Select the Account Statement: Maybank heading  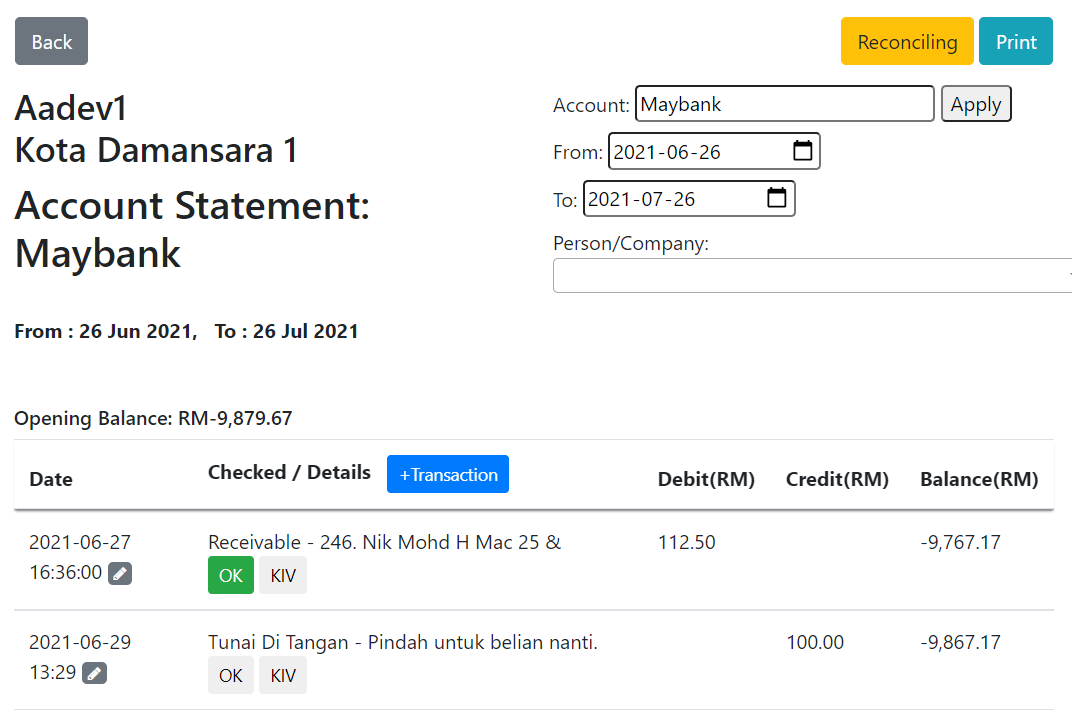point(192,230)
